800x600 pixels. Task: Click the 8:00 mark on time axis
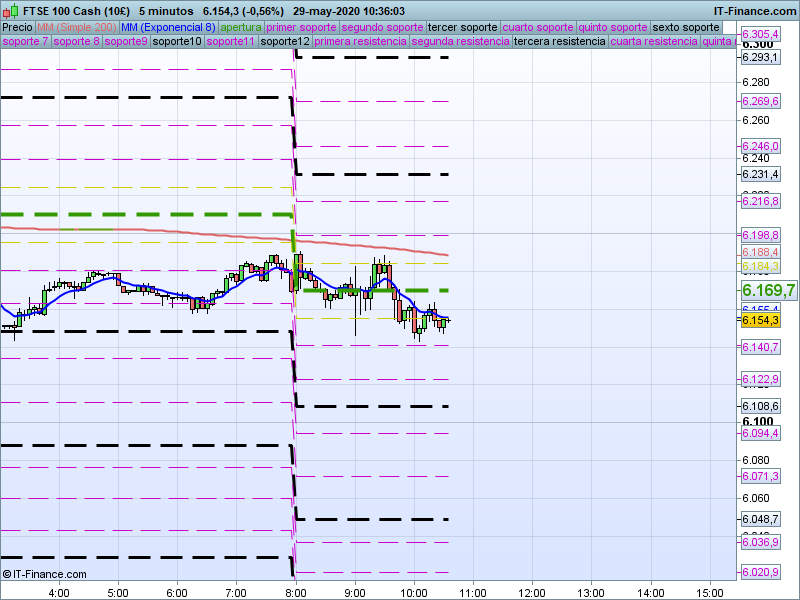tap(295, 592)
